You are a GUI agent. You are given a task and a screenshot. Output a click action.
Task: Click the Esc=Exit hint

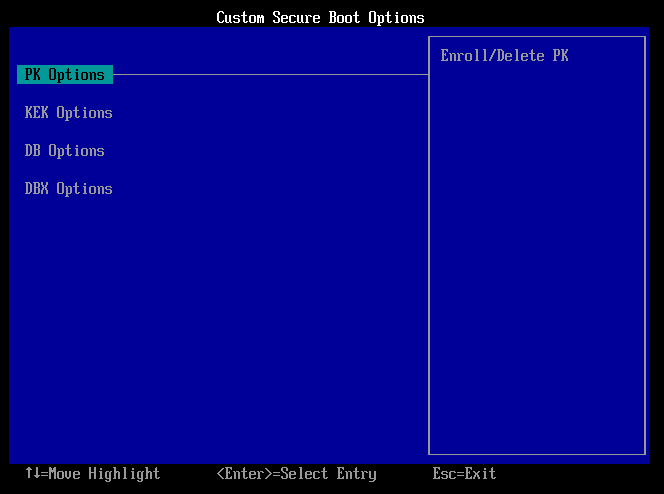coord(464,474)
